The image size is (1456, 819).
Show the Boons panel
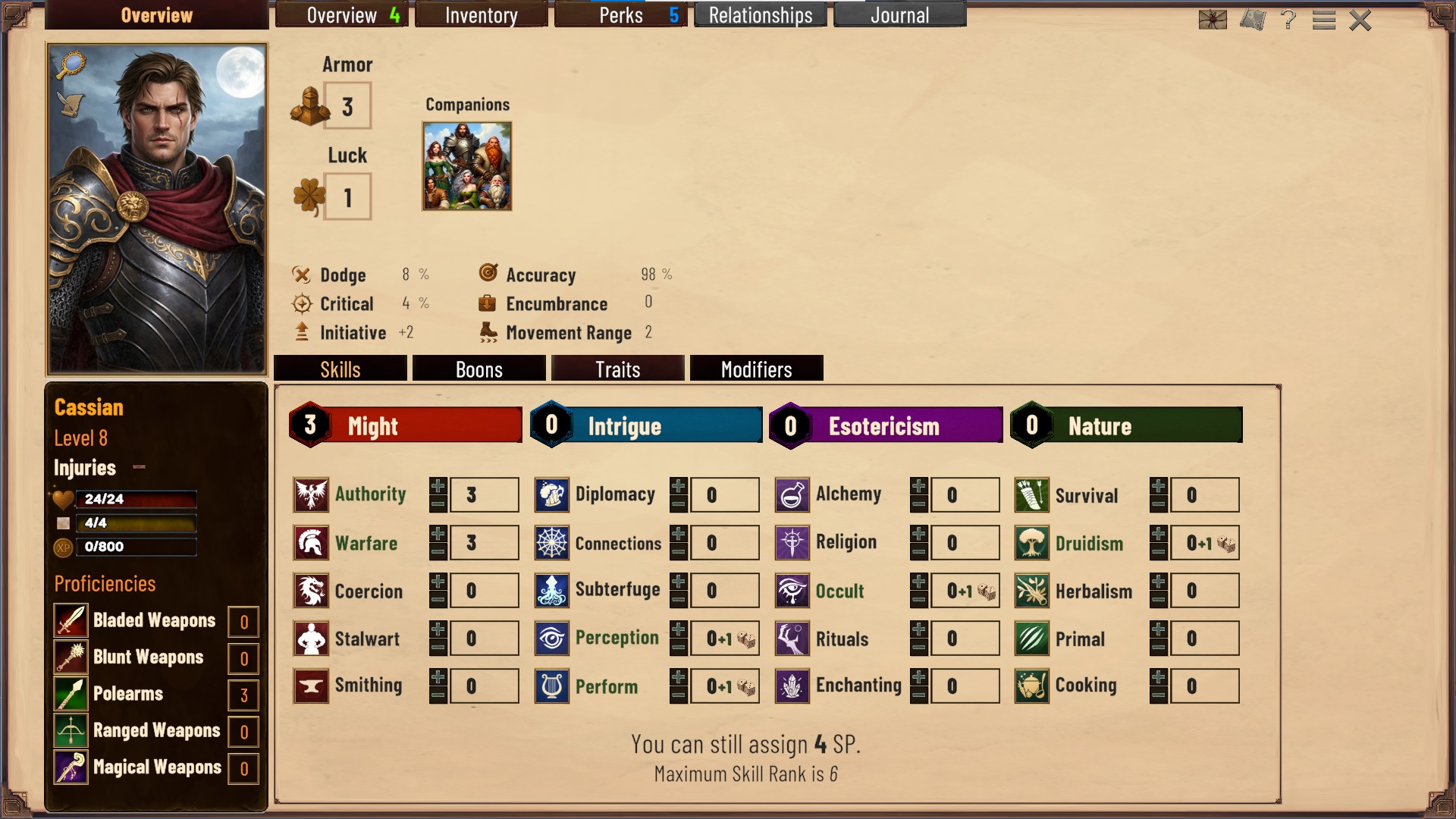(479, 369)
